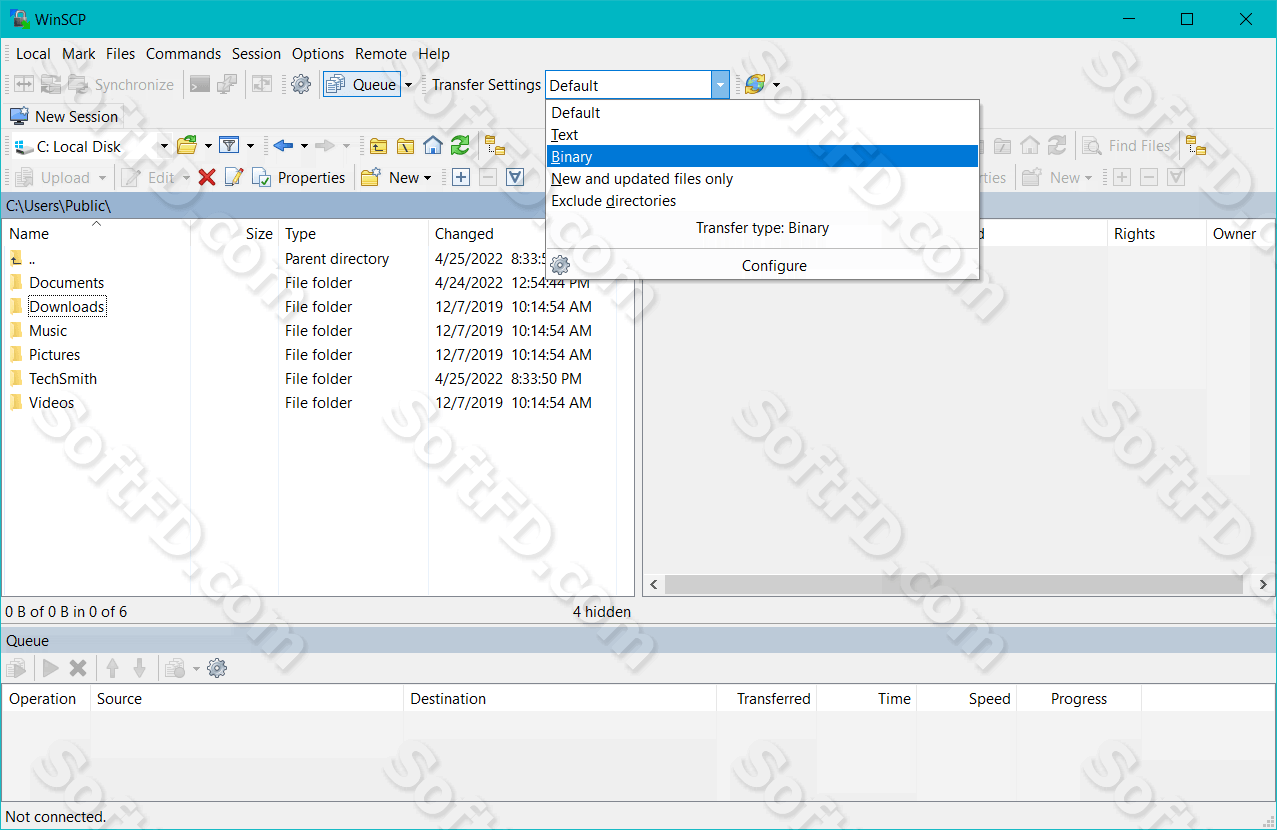Go back with the blue arrow

[283, 146]
